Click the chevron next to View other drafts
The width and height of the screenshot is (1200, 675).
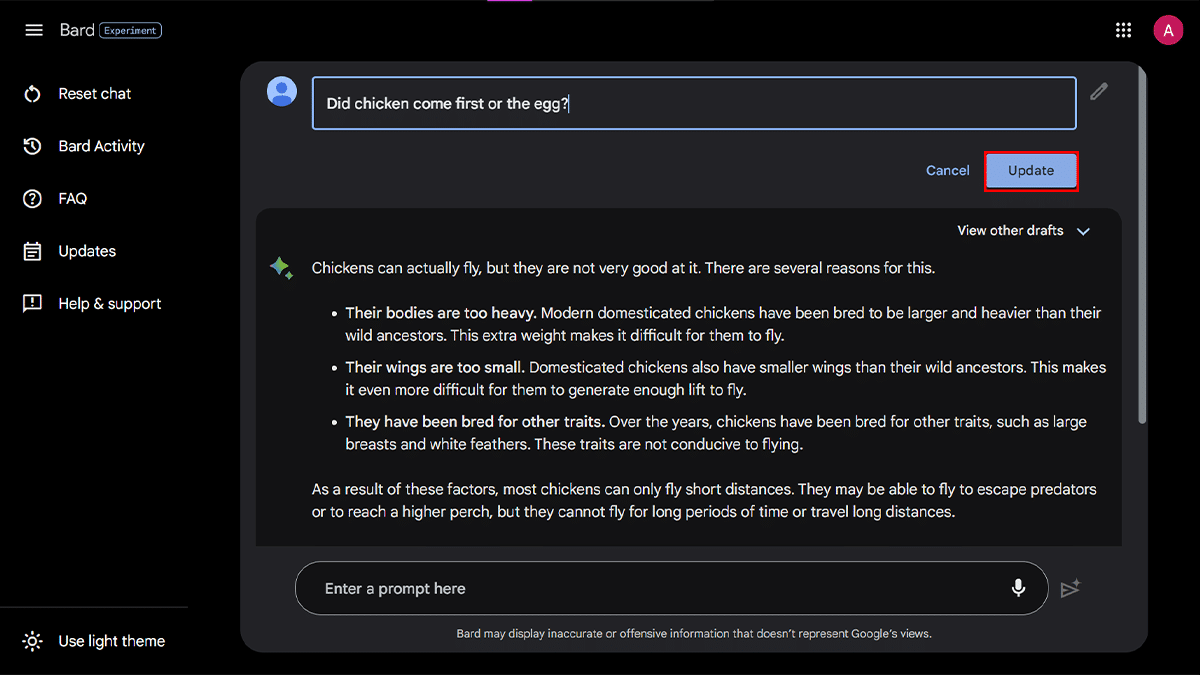(x=1083, y=231)
